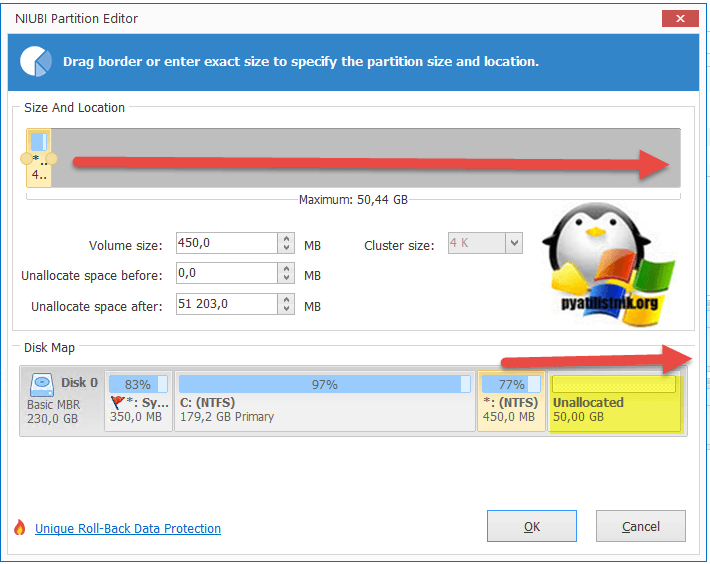Click the Unallocate space after field
Viewport: 710px width, 564px height.
coord(226,304)
